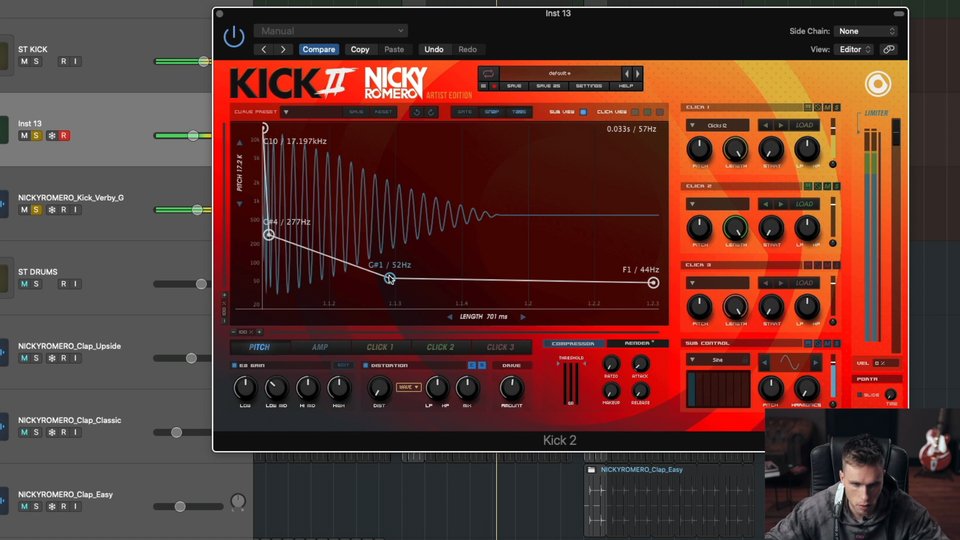Image resolution: width=960 pixels, height=540 pixels.
Task: Switch to the CLICK 1 tab
Action: click(380, 347)
